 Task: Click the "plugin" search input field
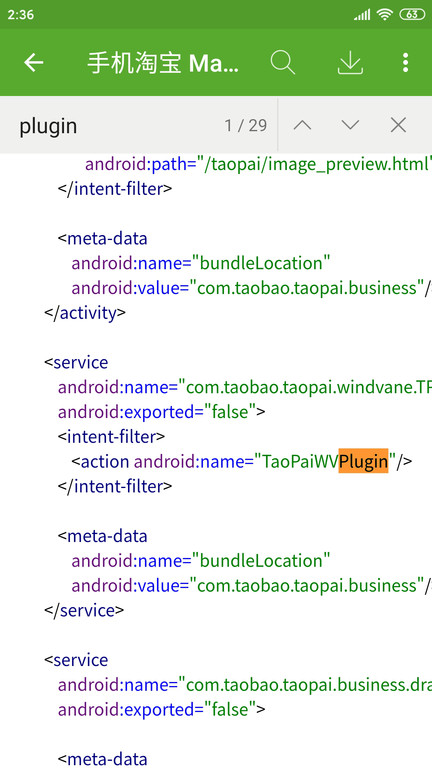click(x=118, y=125)
